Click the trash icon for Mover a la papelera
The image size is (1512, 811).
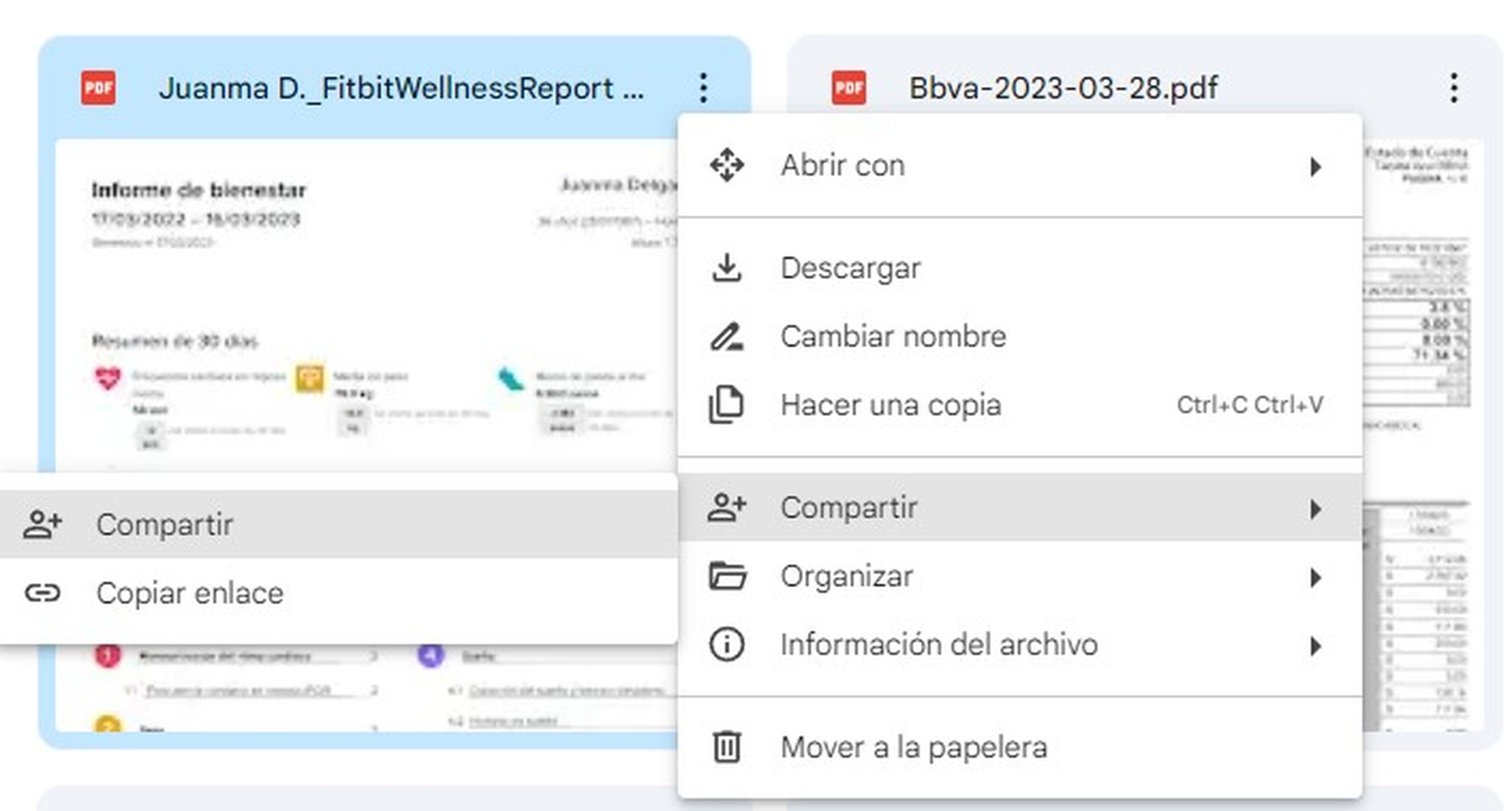[726, 747]
